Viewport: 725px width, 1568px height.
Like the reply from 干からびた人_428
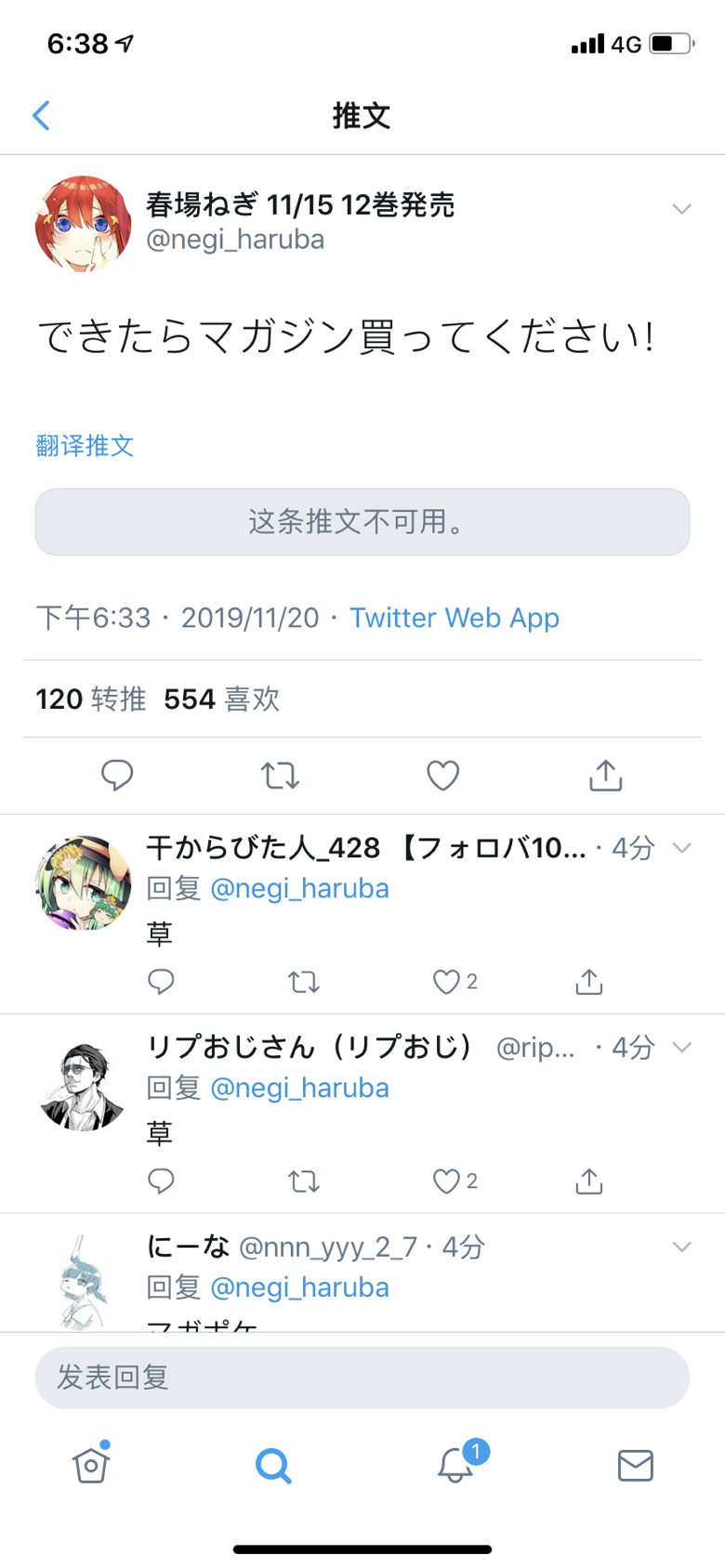coord(447,982)
